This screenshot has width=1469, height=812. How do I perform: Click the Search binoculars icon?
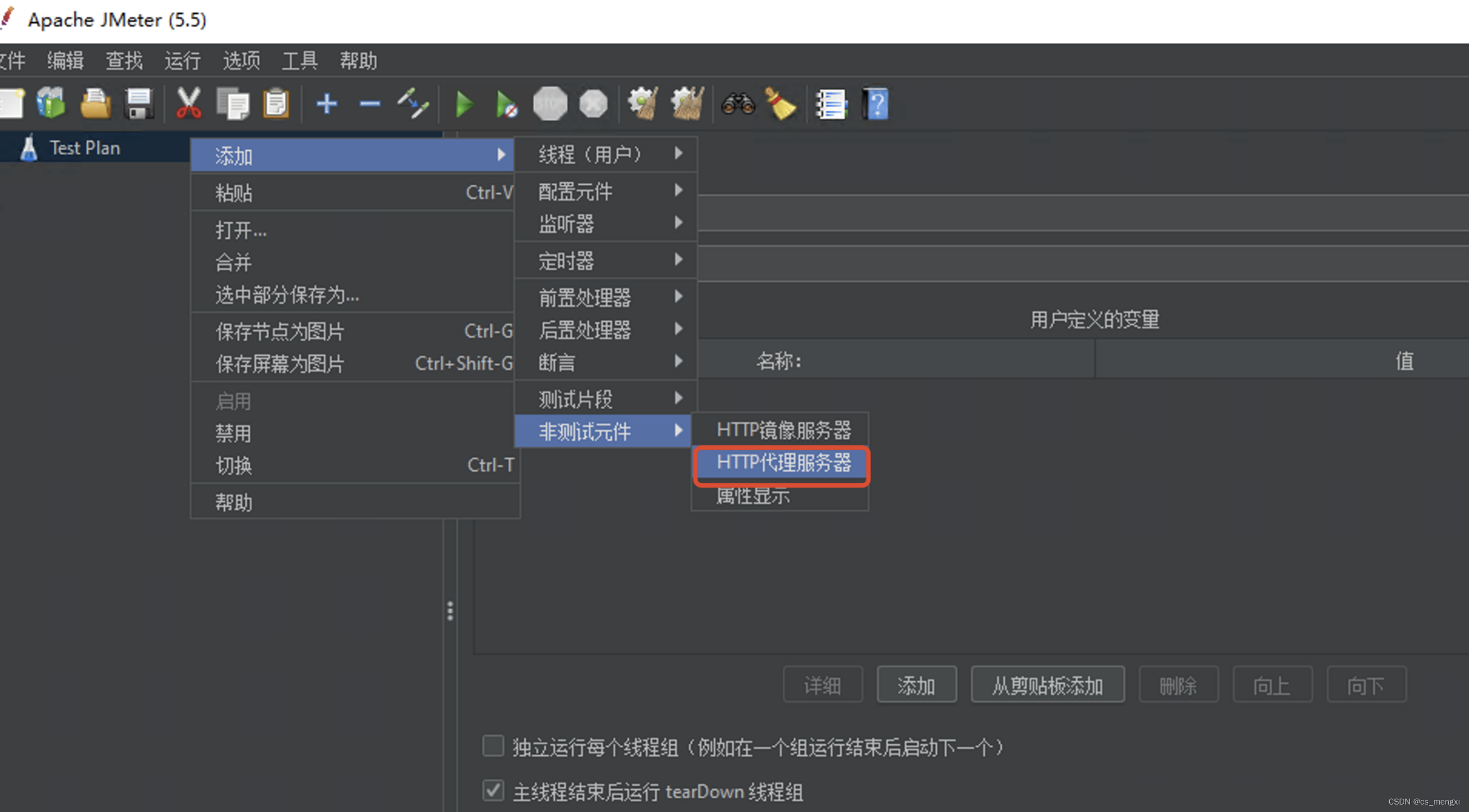[x=738, y=104]
